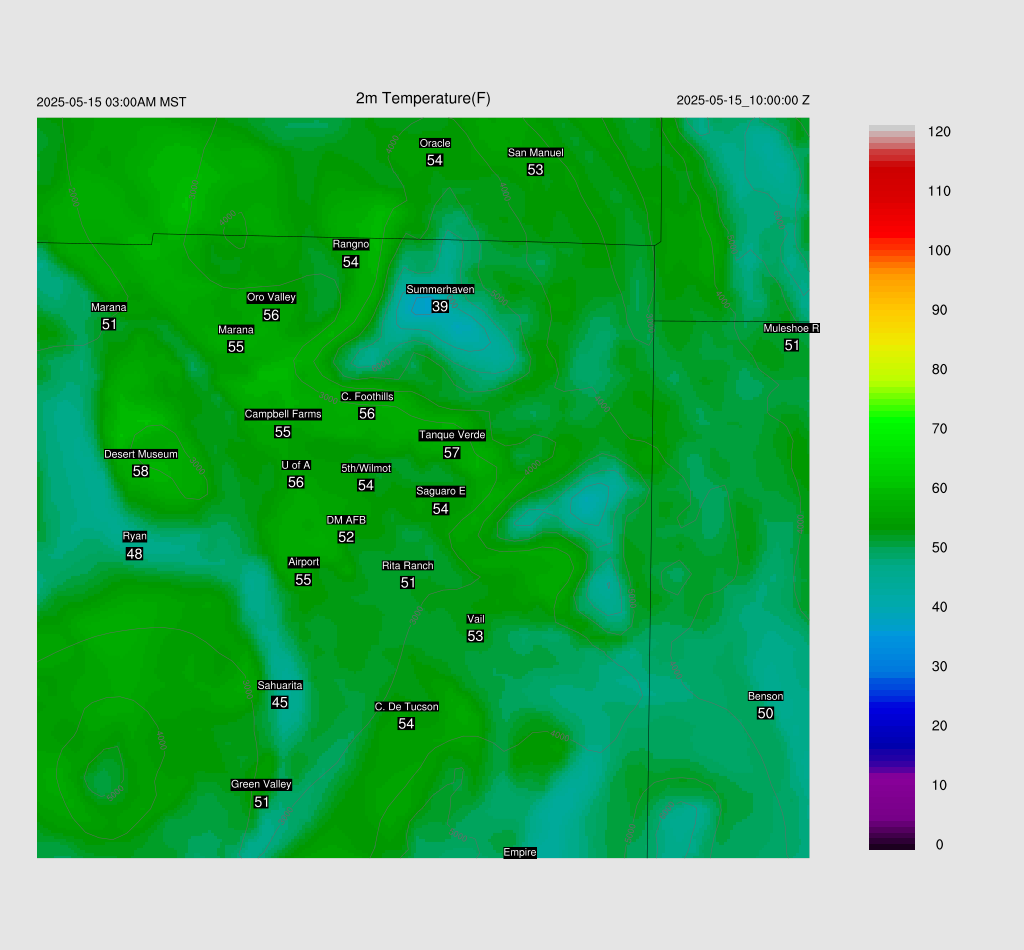Viewport: 1024px width, 950px height.
Task: Click Sahuarita's temperature value 45
Action: click(x=280, y=703)
